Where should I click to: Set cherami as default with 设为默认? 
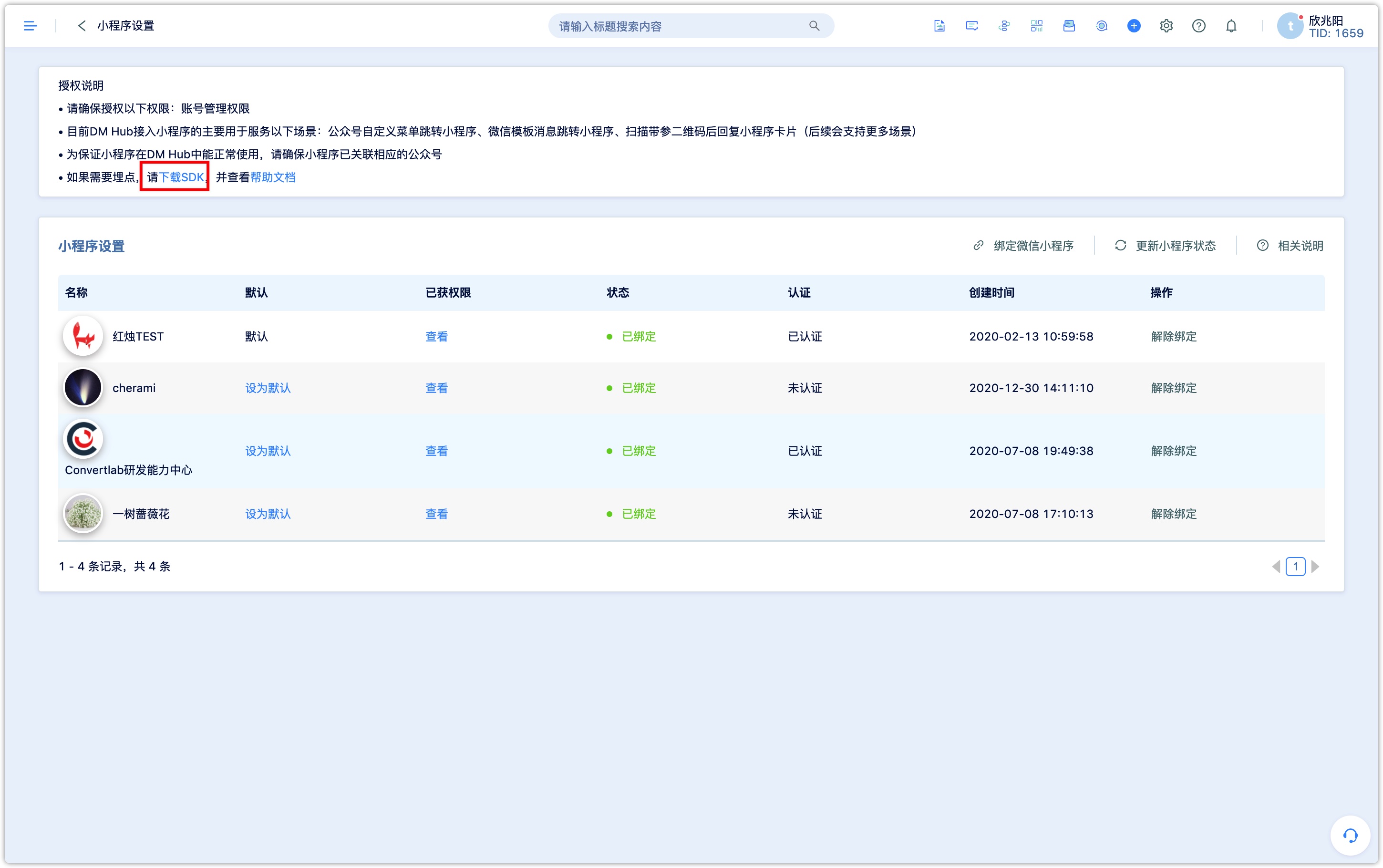[268, 388]
